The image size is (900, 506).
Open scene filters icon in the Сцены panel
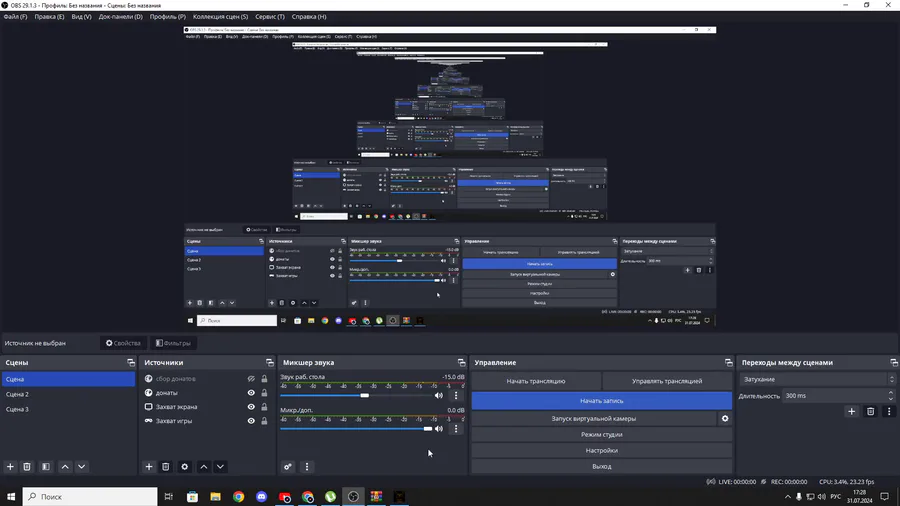pos(46,467)
